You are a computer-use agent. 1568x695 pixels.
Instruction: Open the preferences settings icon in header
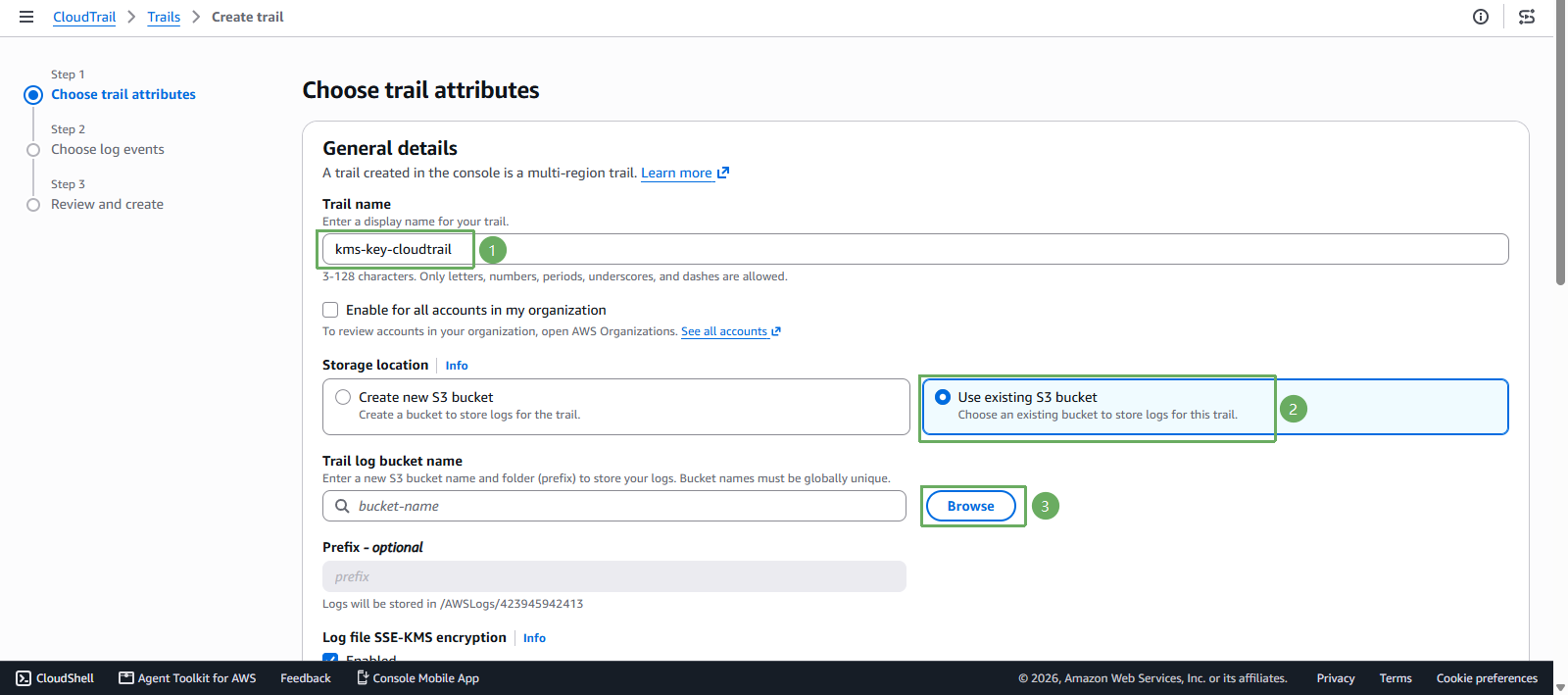click(1527, 17)
